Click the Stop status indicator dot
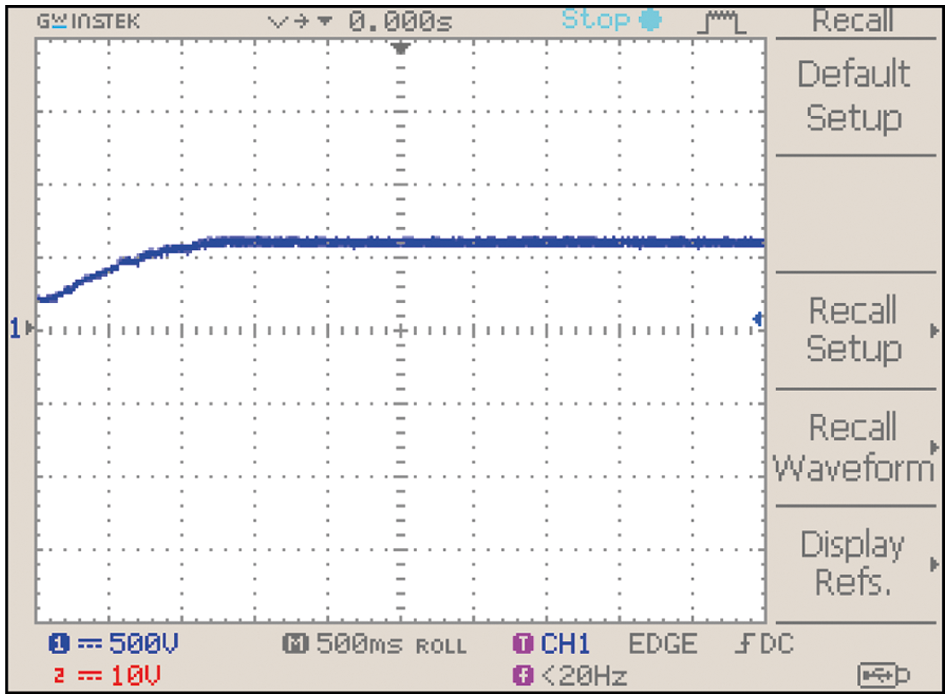 tap(650, 20)
